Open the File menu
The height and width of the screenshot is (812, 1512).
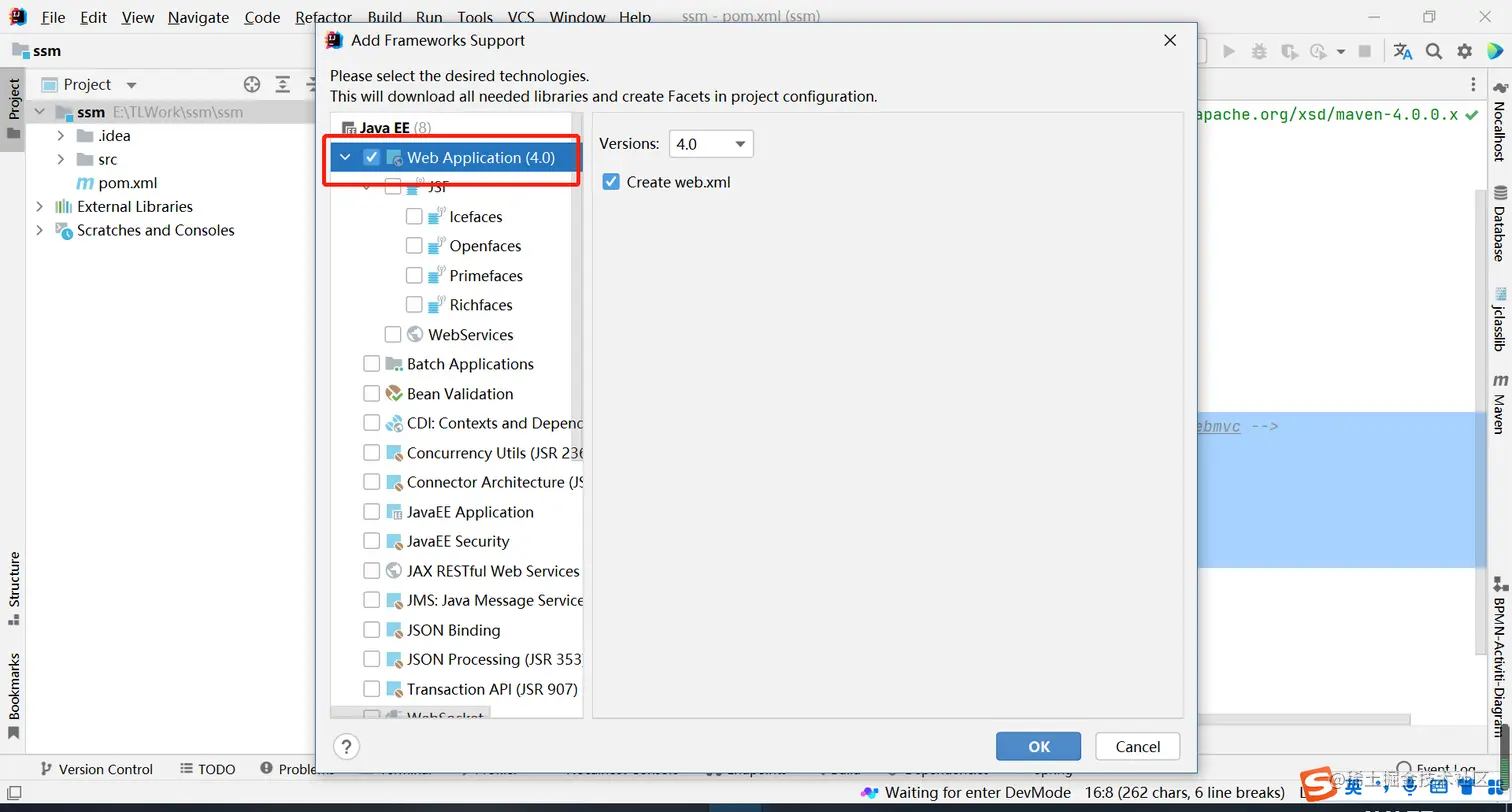pos(53,17)
